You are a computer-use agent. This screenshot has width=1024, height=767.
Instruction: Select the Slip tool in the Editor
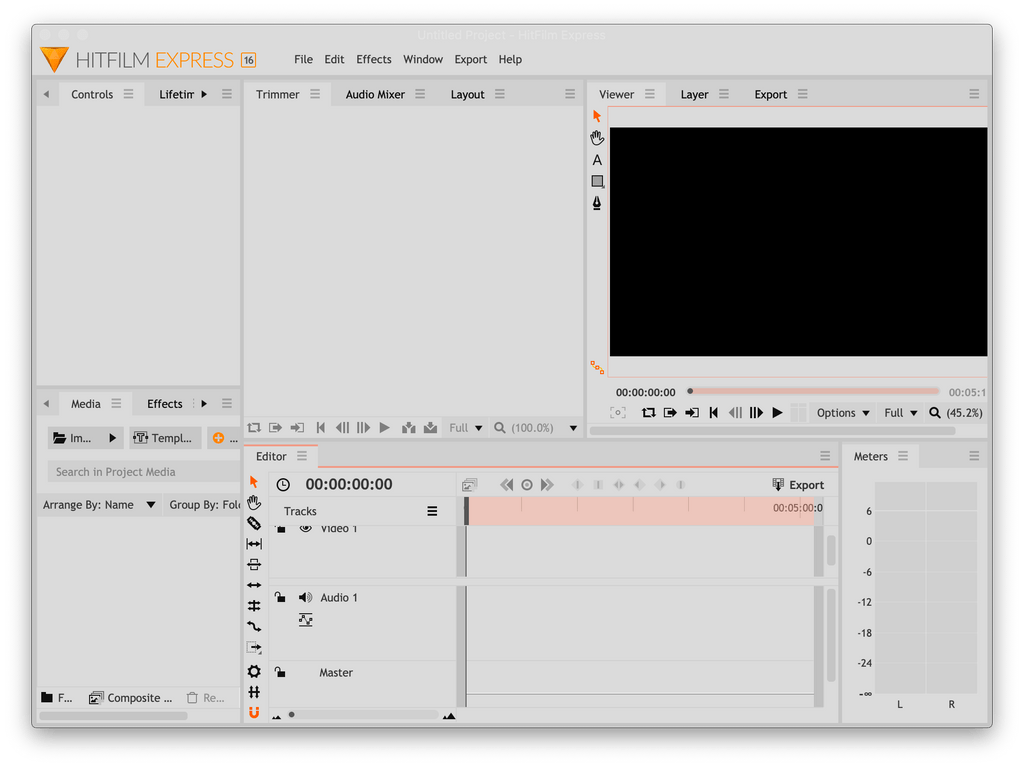254,544
